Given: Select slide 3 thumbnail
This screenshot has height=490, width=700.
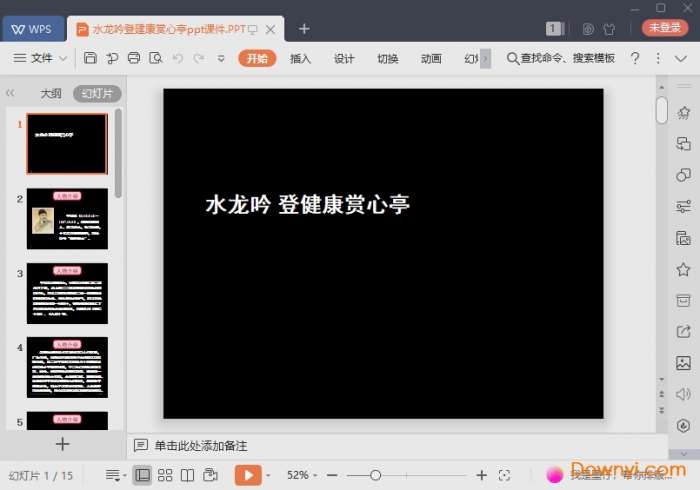Looking at the screenshot, I should [67, 293].
